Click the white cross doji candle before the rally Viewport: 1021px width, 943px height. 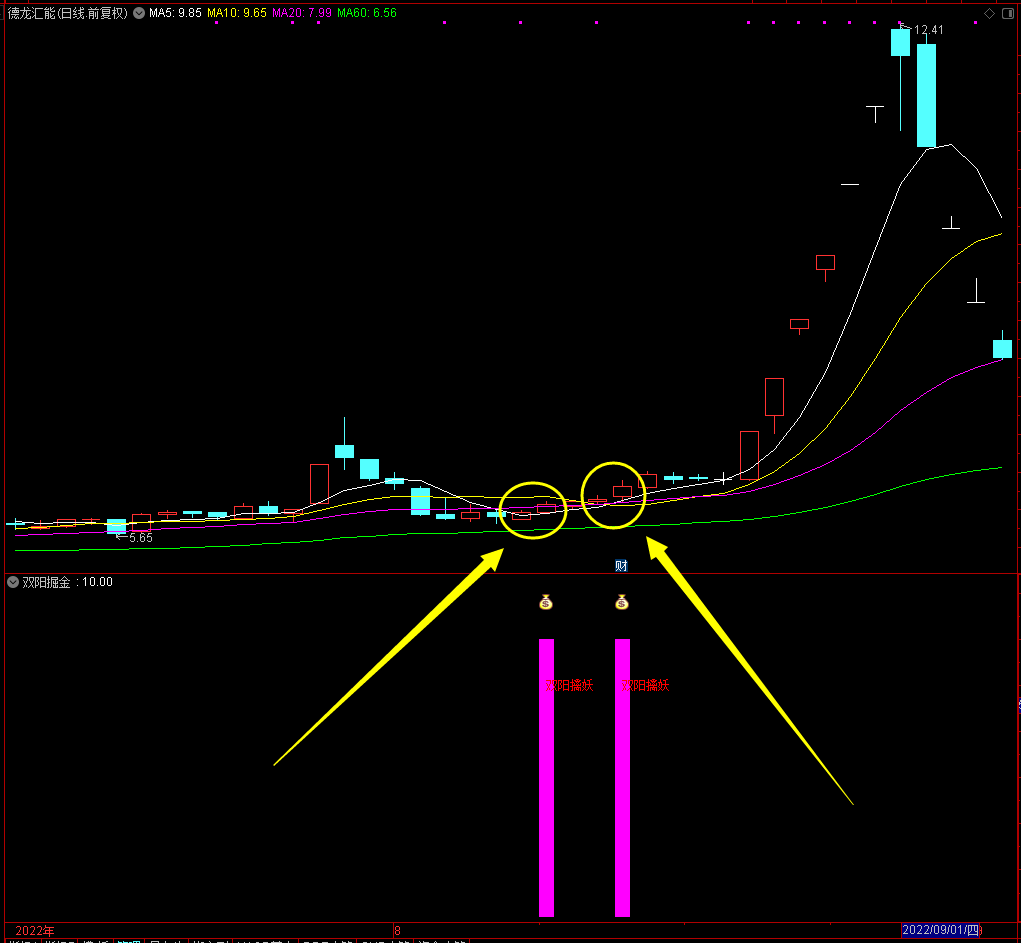point(723,480)
